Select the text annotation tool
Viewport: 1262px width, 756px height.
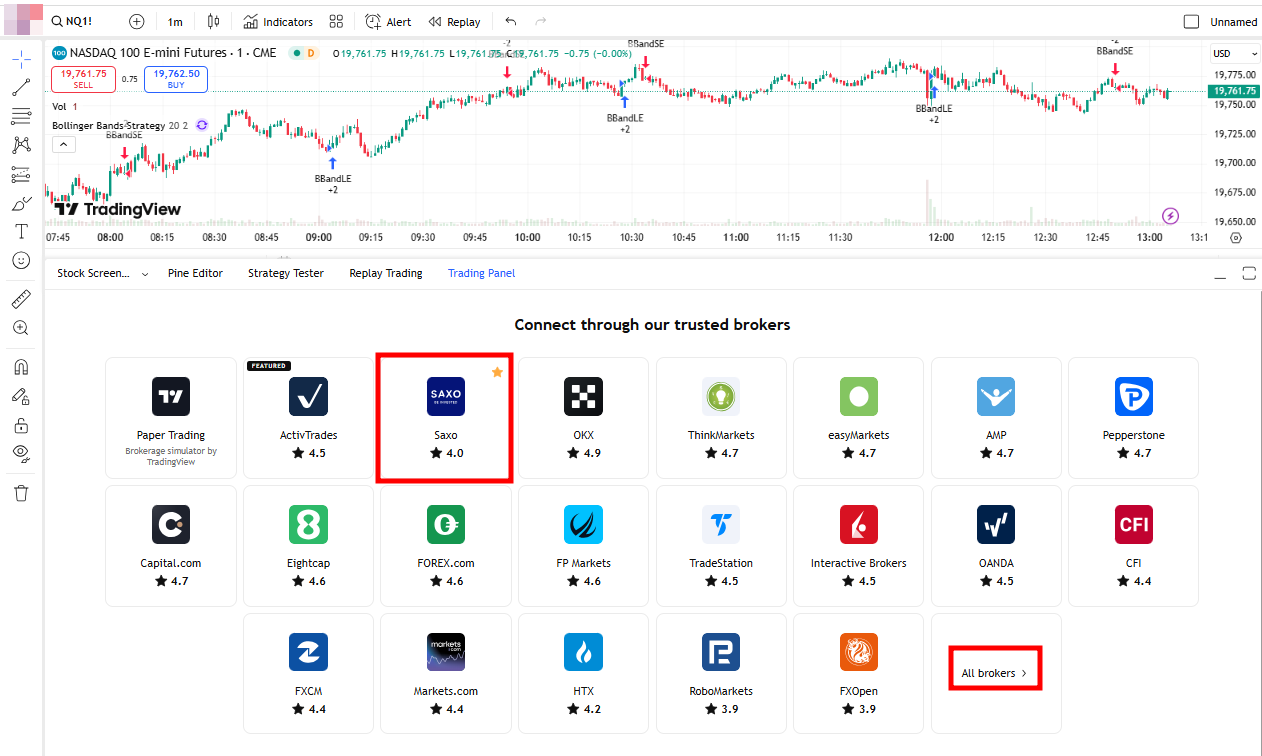(x=21, y=232)
